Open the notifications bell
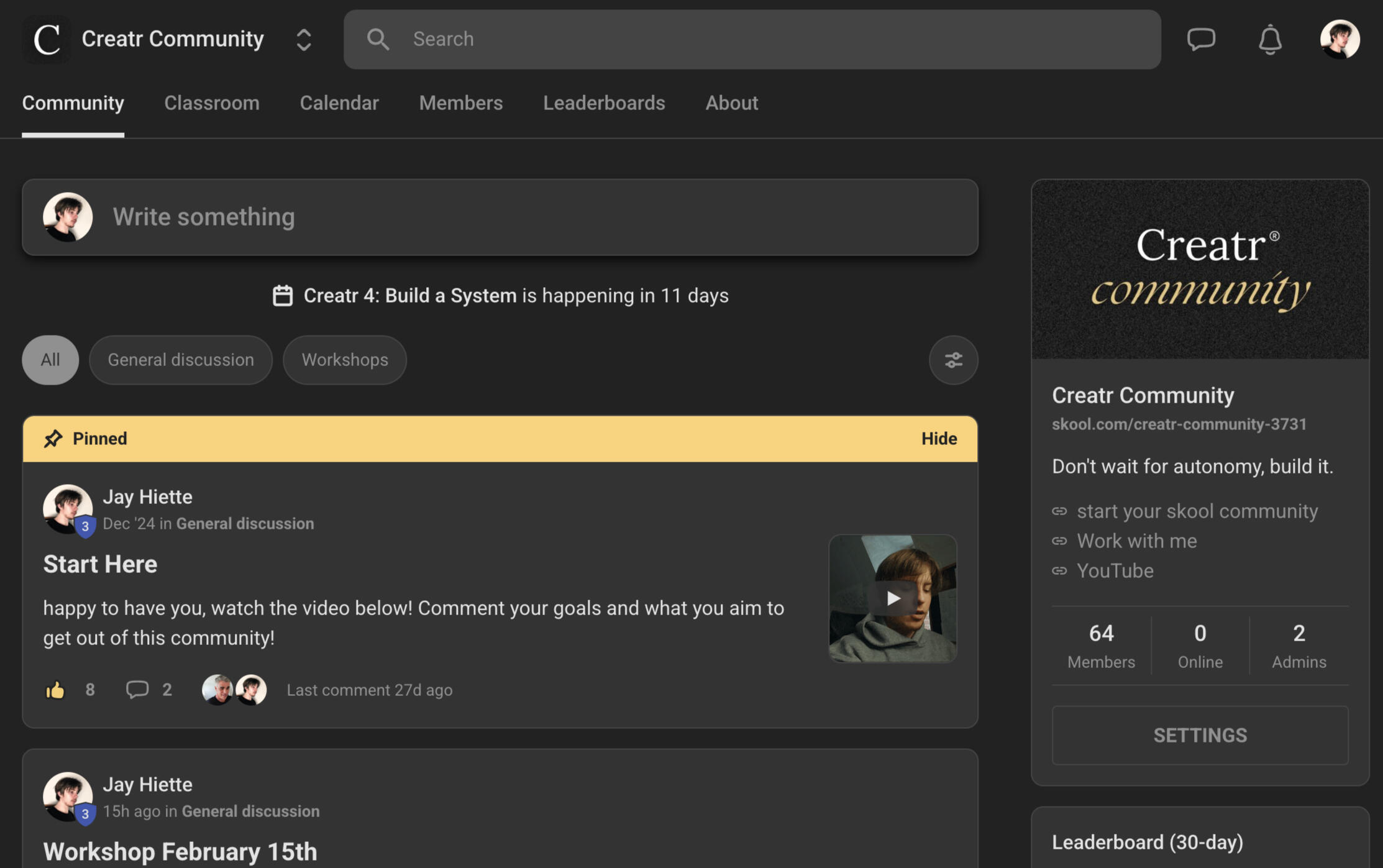Image resolution: width=1383 pixels, height=868 pixels. tap(1270, 40)
